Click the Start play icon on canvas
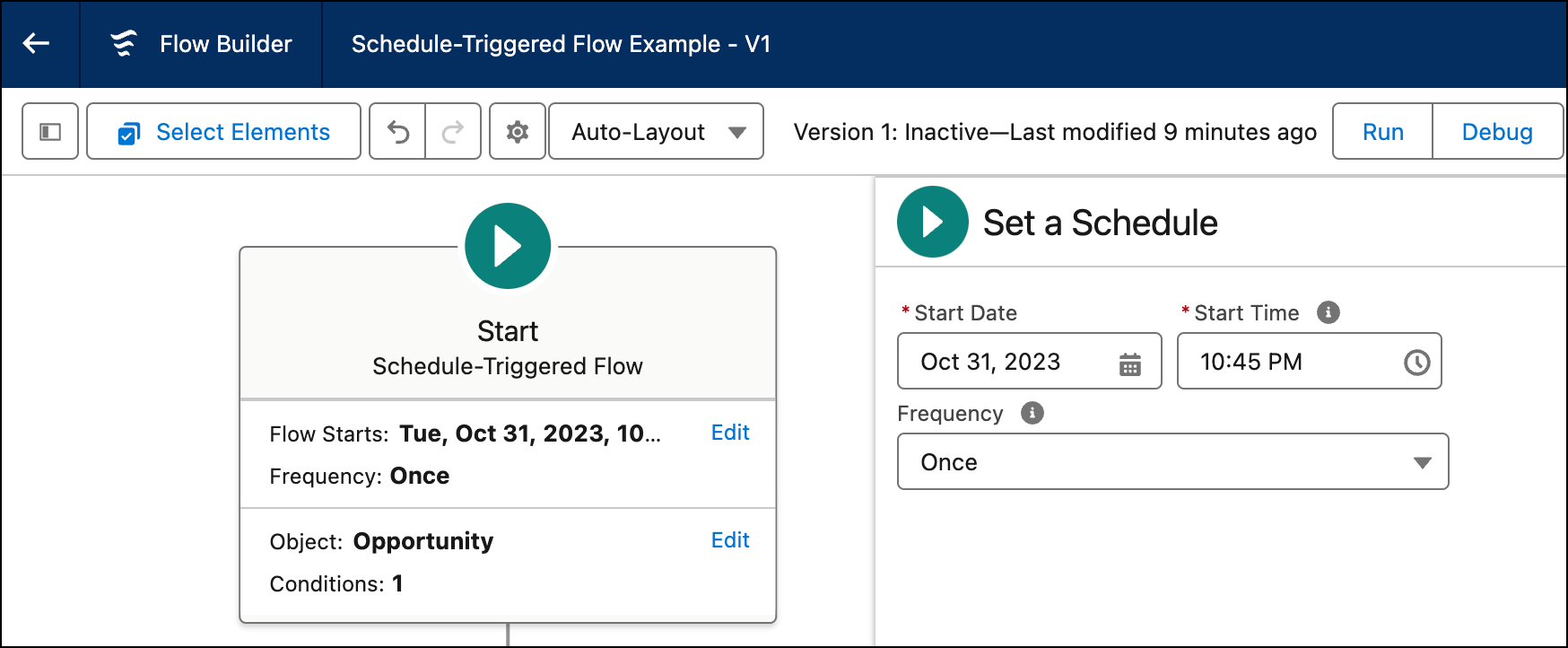Image resolution: width=1568 pixels, height=648 pixels. [508, 246]
